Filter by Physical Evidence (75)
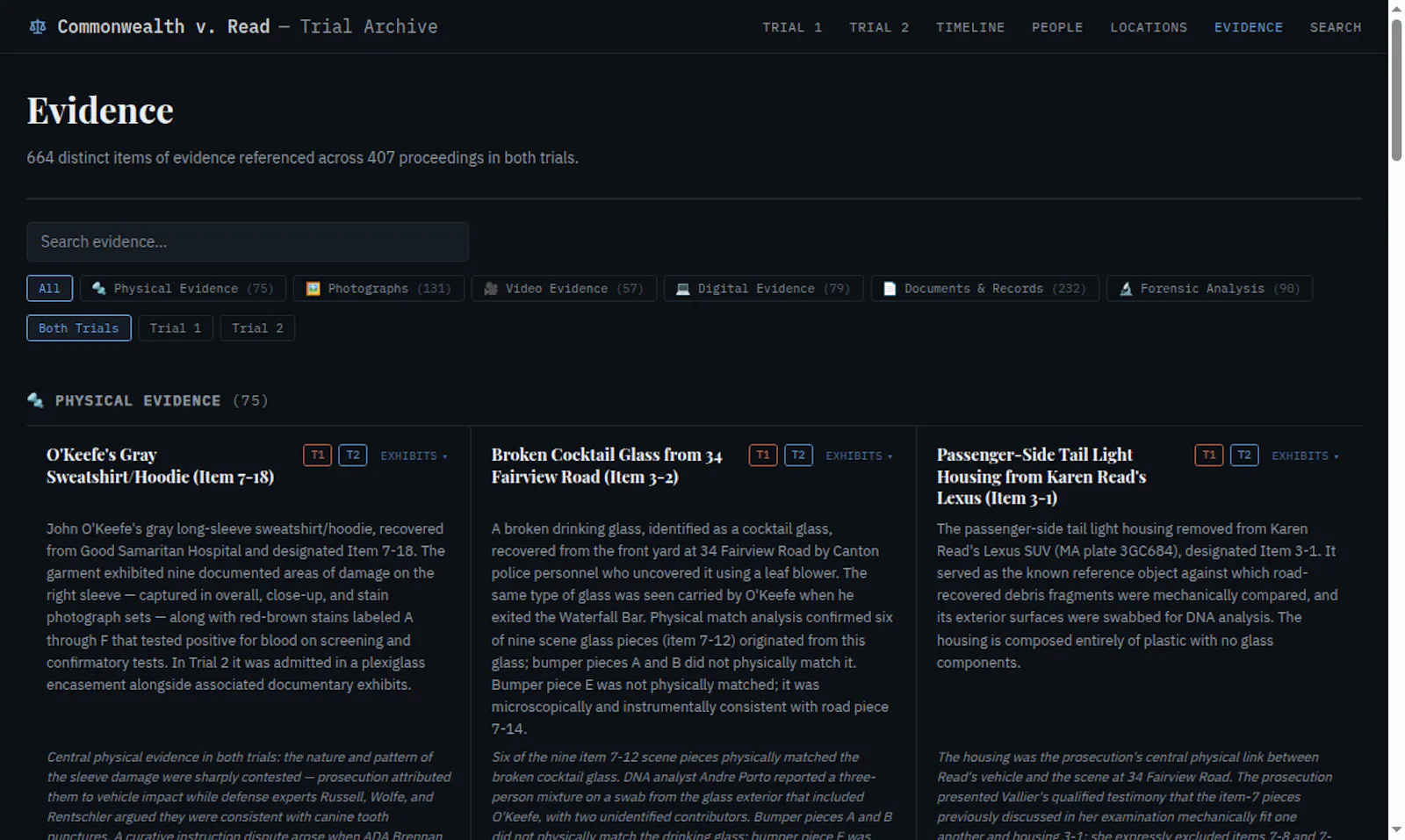 (x=184, y=289)
